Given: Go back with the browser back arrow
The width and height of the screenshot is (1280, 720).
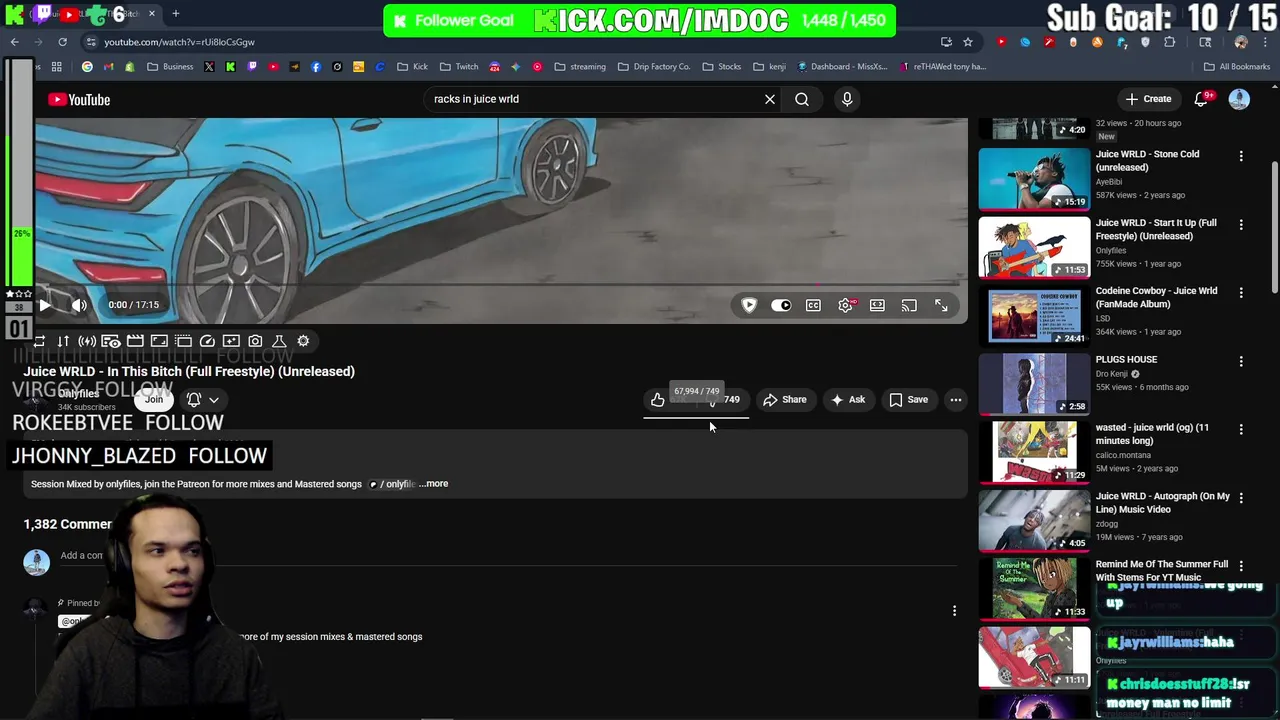Looking at the screenshot, I should tap(14, 42).
